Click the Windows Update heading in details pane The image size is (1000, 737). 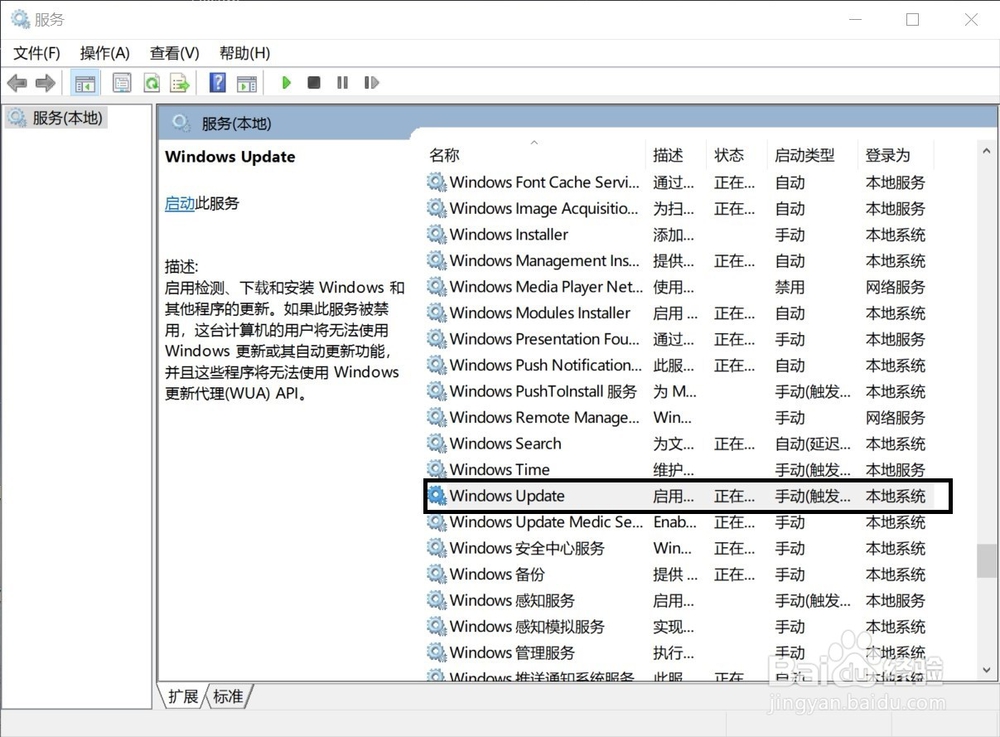point(230,157)
